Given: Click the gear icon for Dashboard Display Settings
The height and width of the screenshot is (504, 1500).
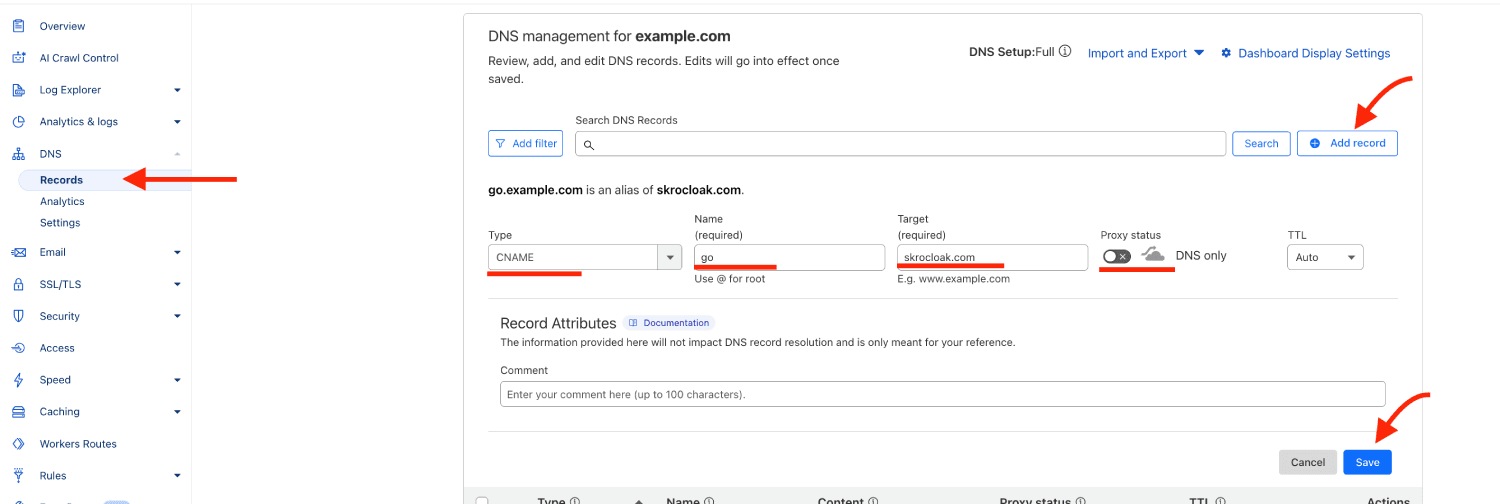Looking at the screenshot, I should tap(1226, 53).
